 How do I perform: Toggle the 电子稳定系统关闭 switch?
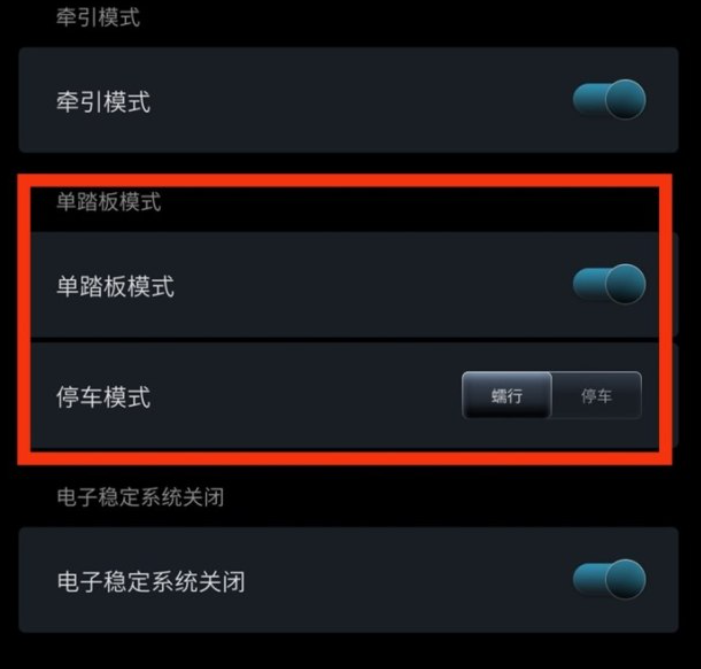[609, 579]
